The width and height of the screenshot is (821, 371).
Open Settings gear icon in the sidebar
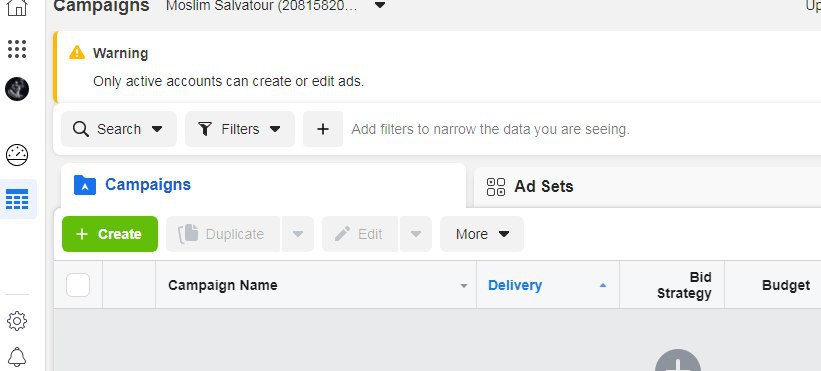tap(17, 321)
